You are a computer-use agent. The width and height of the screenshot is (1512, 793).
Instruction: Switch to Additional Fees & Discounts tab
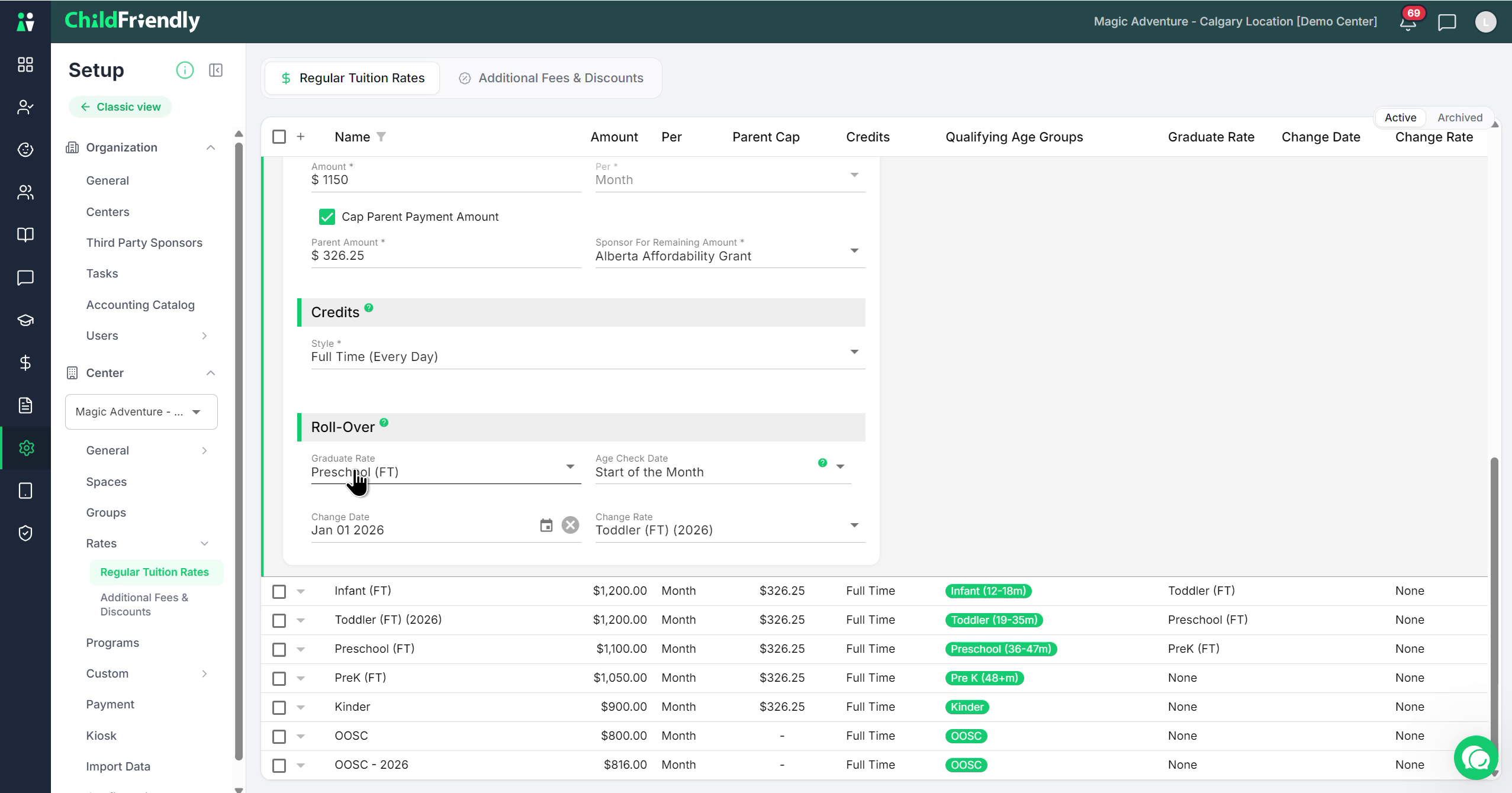click(551, 78)
